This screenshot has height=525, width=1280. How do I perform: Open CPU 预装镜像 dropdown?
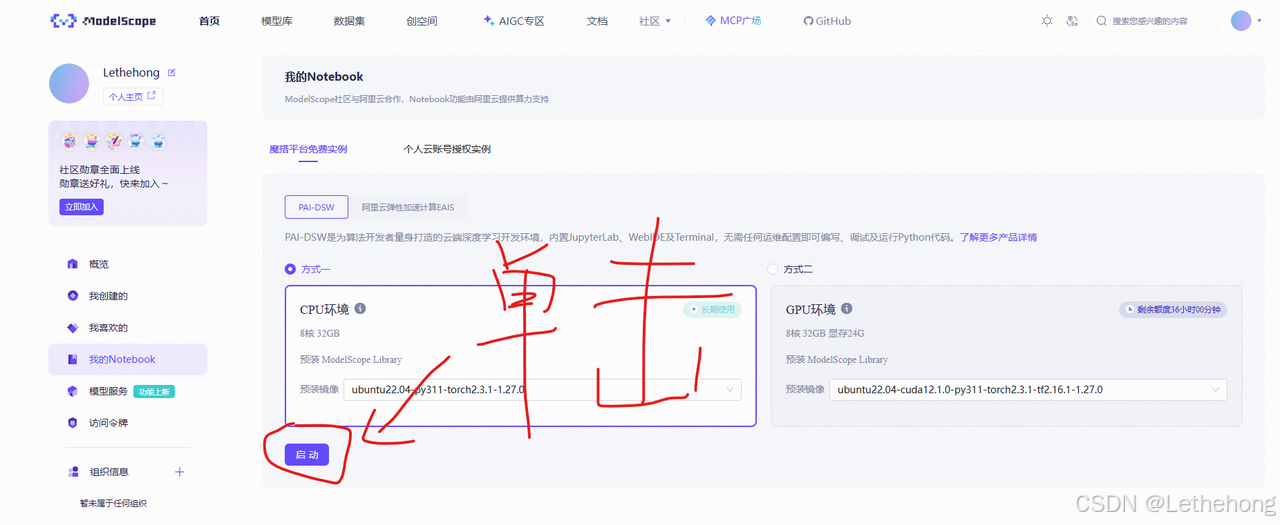pos(542,389)
